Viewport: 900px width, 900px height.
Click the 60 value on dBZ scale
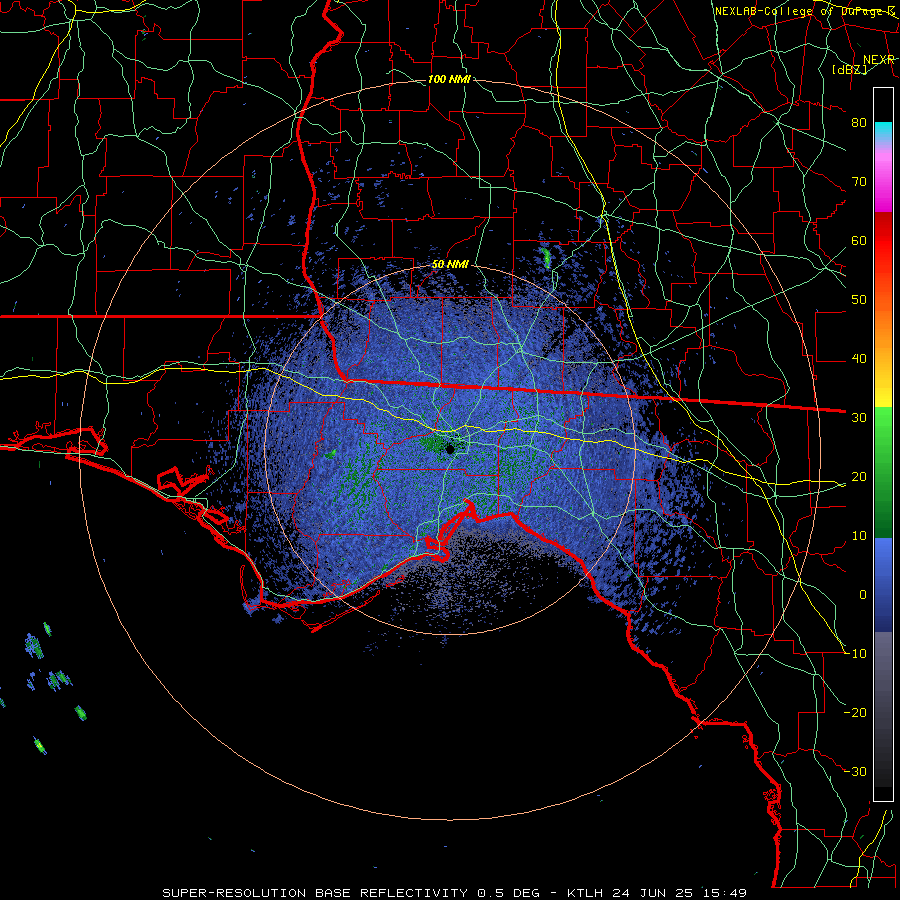859,241
